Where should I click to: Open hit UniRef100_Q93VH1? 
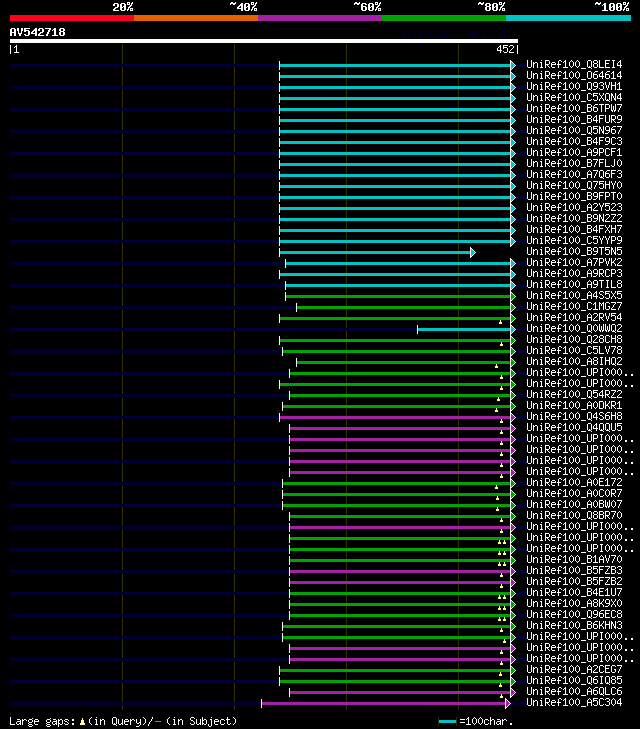[574, 86]
